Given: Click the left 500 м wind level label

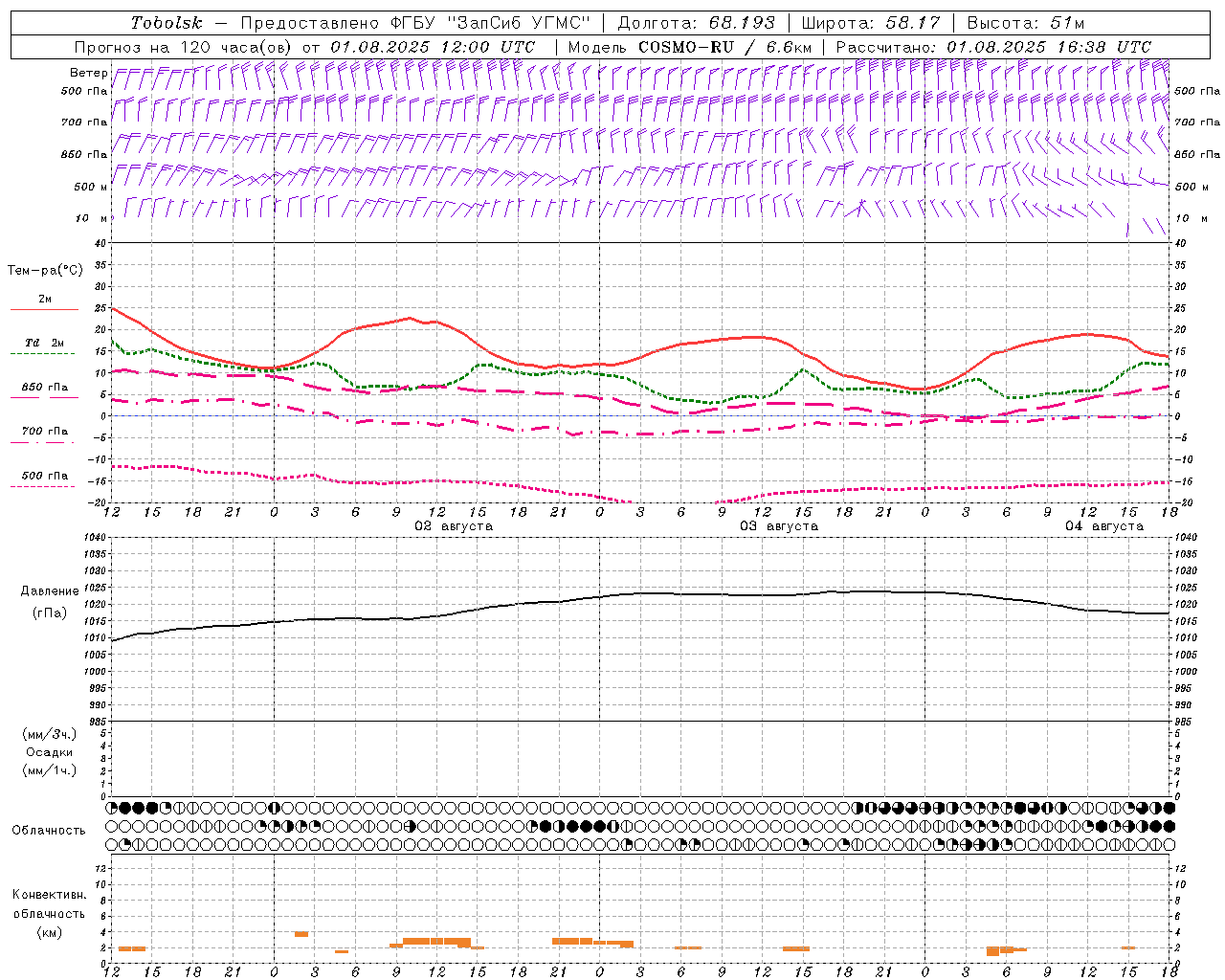Looking at the screenshot, I should [x=90, y=187].
